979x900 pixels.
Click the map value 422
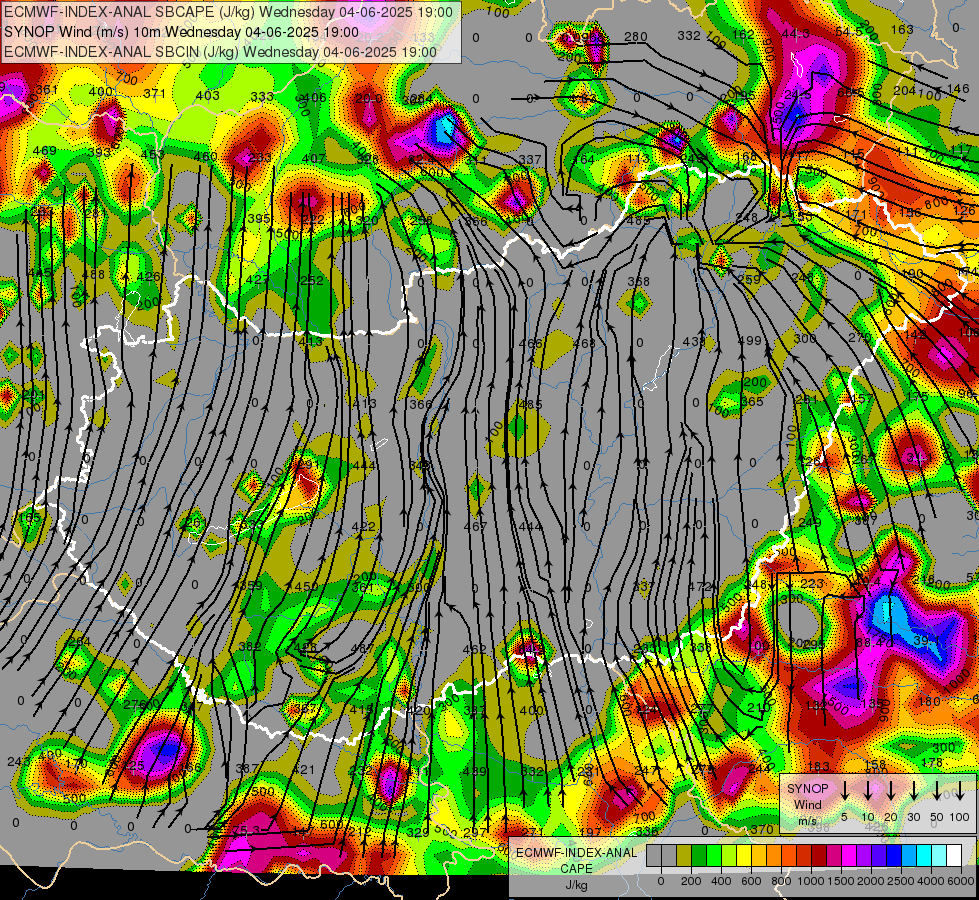(363, 527)
